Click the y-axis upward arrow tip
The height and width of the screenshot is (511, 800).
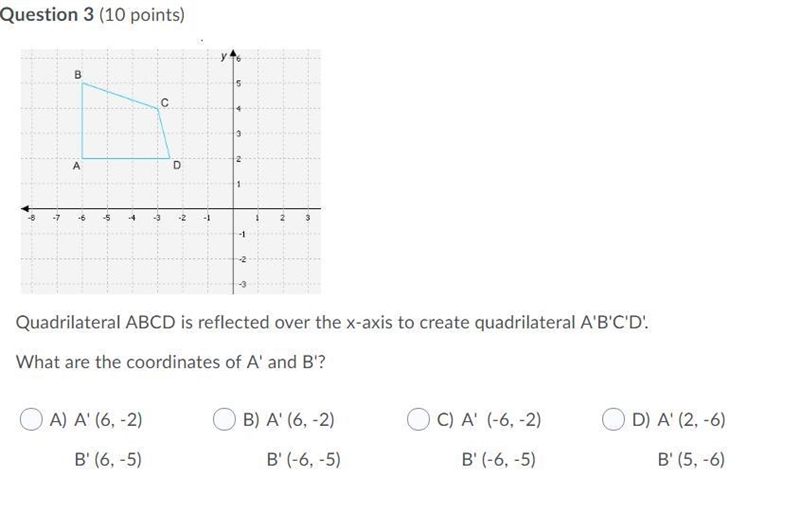[x=233, y=53]
